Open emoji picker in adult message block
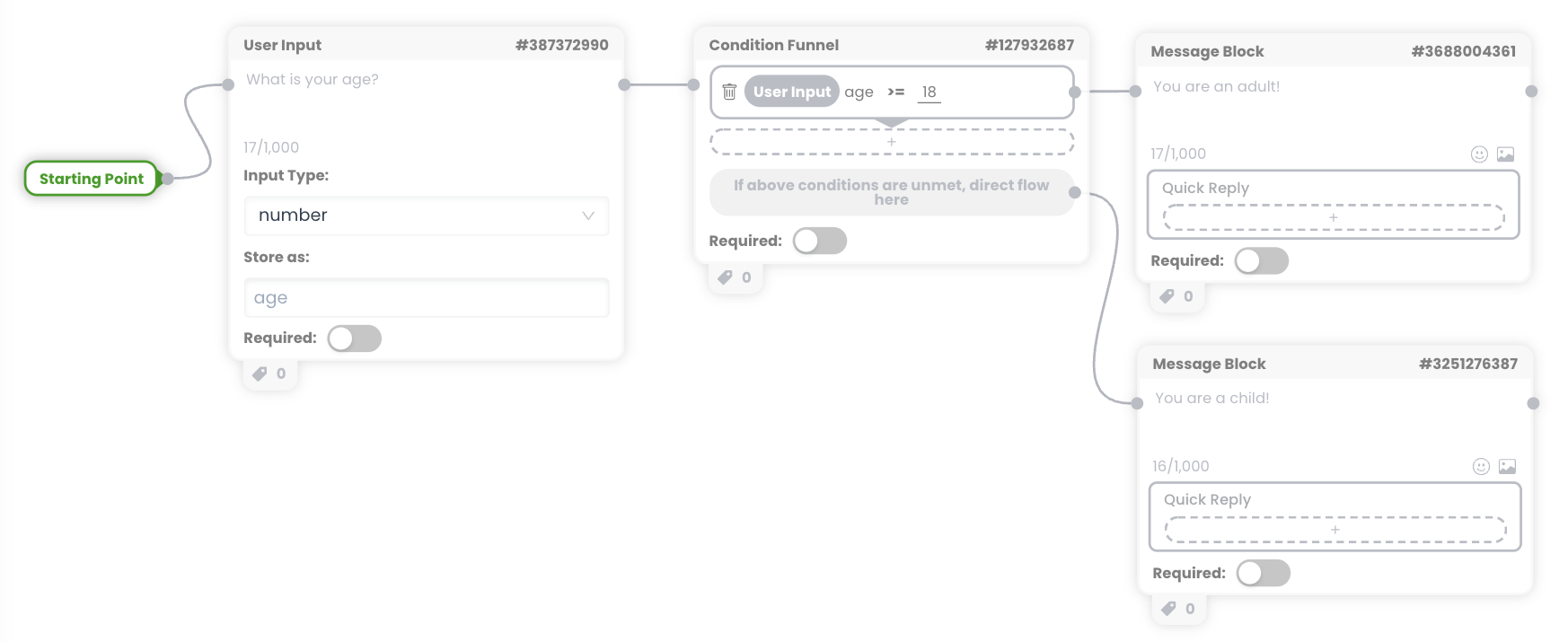Viewport: 1568px width, 642px height. tap(1479, 154)
